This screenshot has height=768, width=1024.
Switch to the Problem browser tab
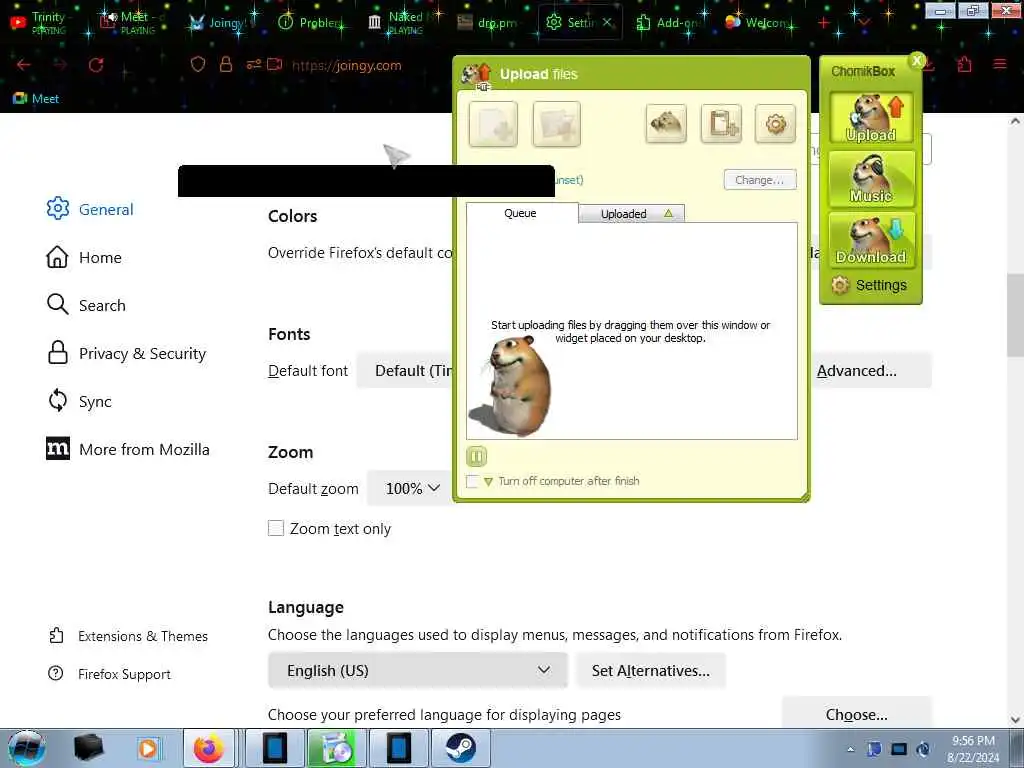(x=311, y=22)
